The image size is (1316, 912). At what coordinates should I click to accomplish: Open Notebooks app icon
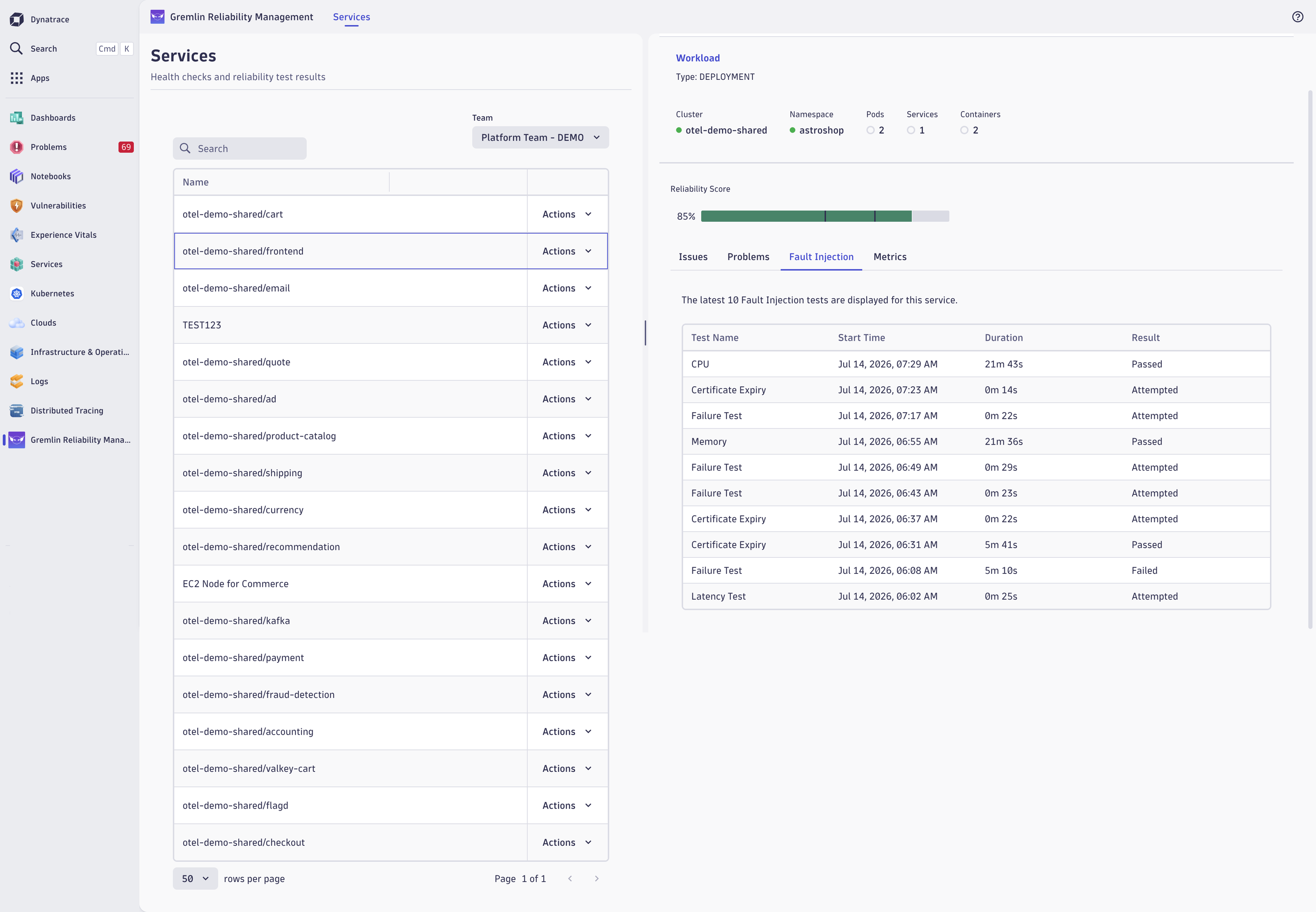tap(16, 176)
